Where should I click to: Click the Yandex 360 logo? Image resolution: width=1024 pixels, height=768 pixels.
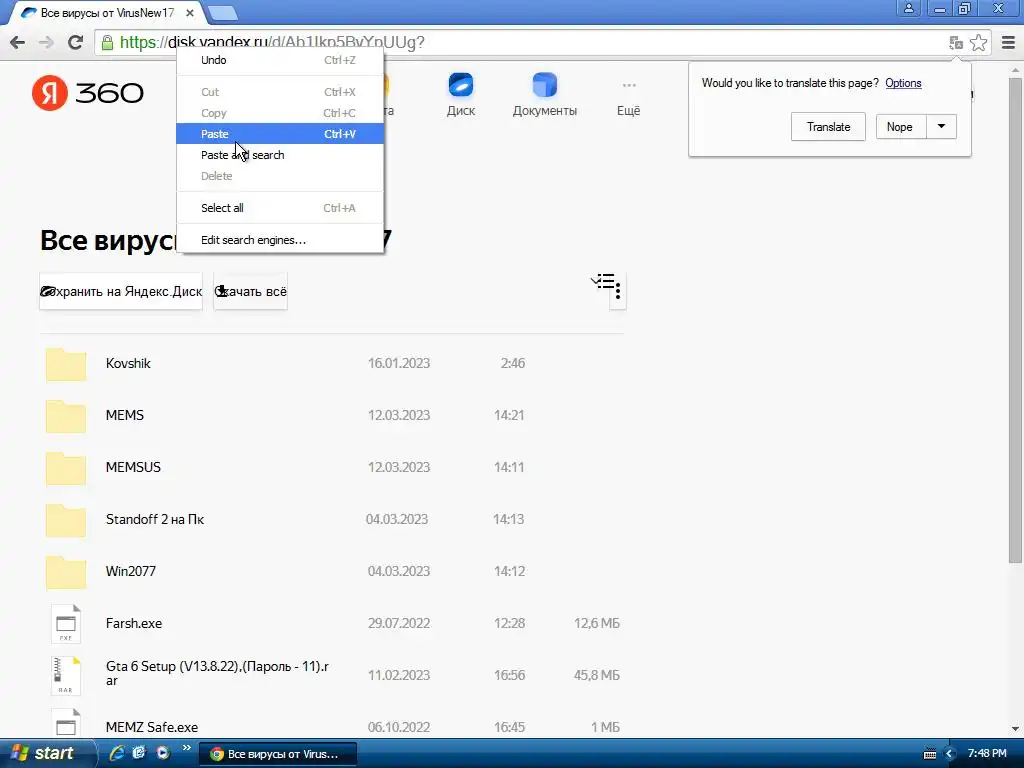click(x=88, y=93)
